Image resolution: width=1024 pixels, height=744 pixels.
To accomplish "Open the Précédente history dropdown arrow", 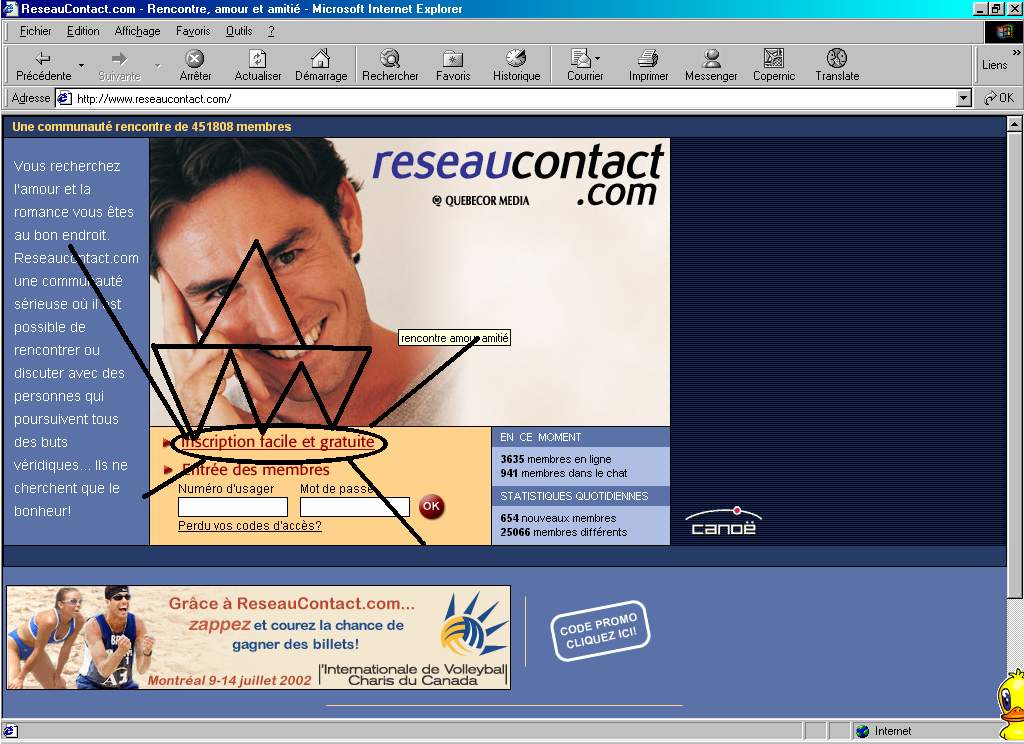I will [x=81, y=65].
